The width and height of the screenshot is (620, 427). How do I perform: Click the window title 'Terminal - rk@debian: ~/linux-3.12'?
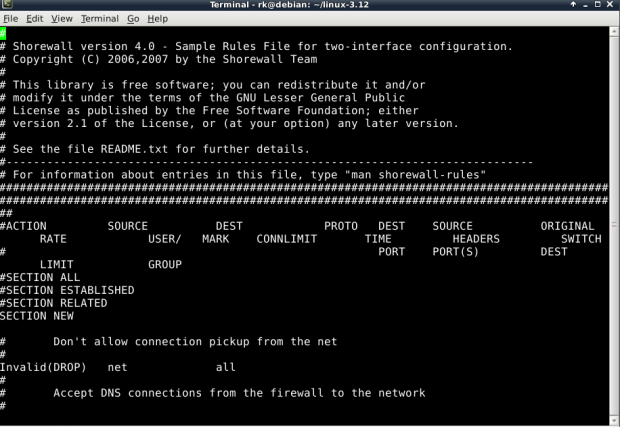(289, 5)
